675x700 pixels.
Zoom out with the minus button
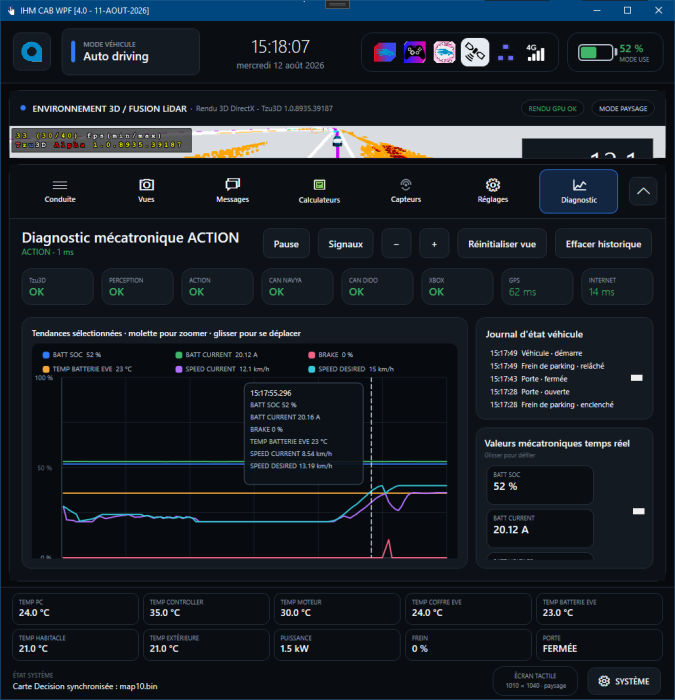click(x=396, y=244)
